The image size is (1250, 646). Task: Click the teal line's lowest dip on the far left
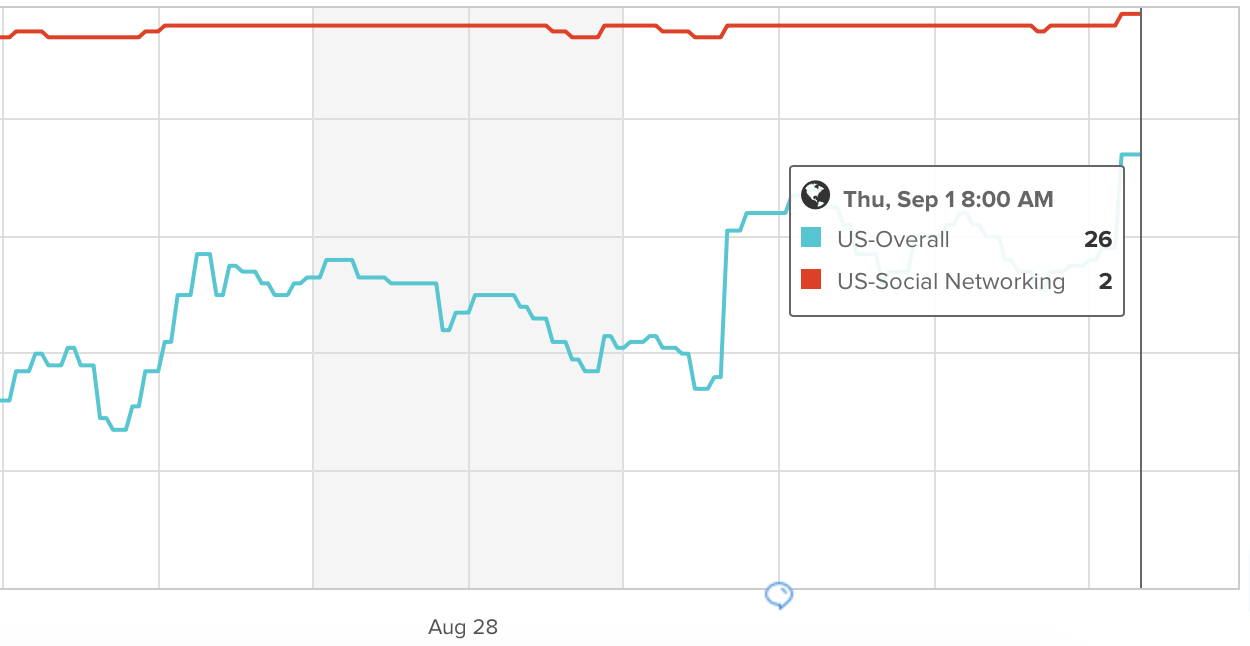(119, 429)
